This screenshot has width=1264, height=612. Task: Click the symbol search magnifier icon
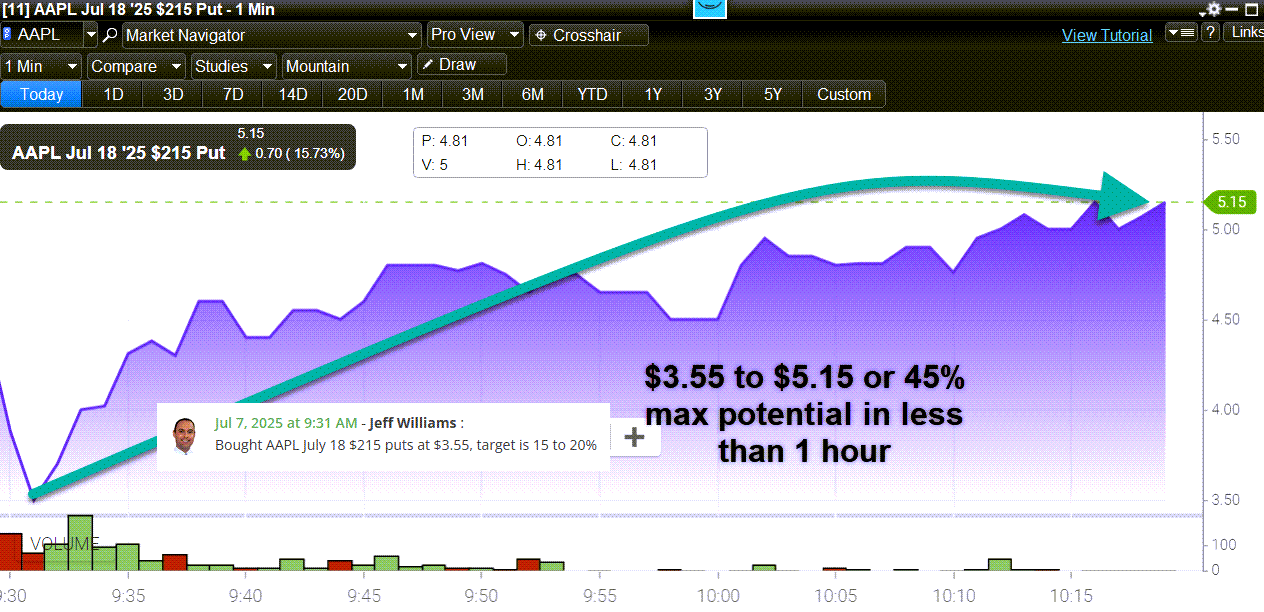pyautogui.click(x=110, y=35)
